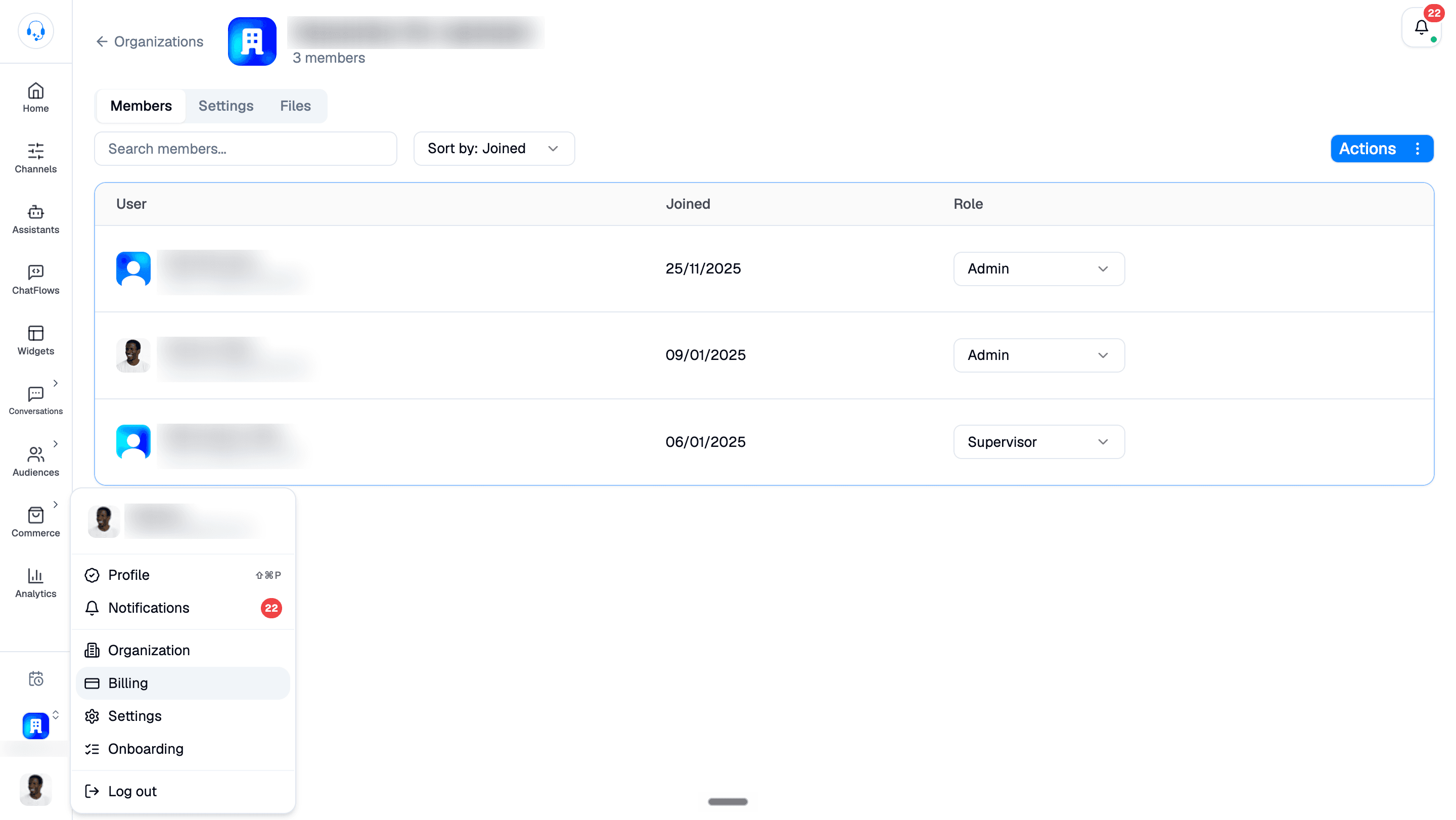Click the organization building logo in header

click(252, 41)
